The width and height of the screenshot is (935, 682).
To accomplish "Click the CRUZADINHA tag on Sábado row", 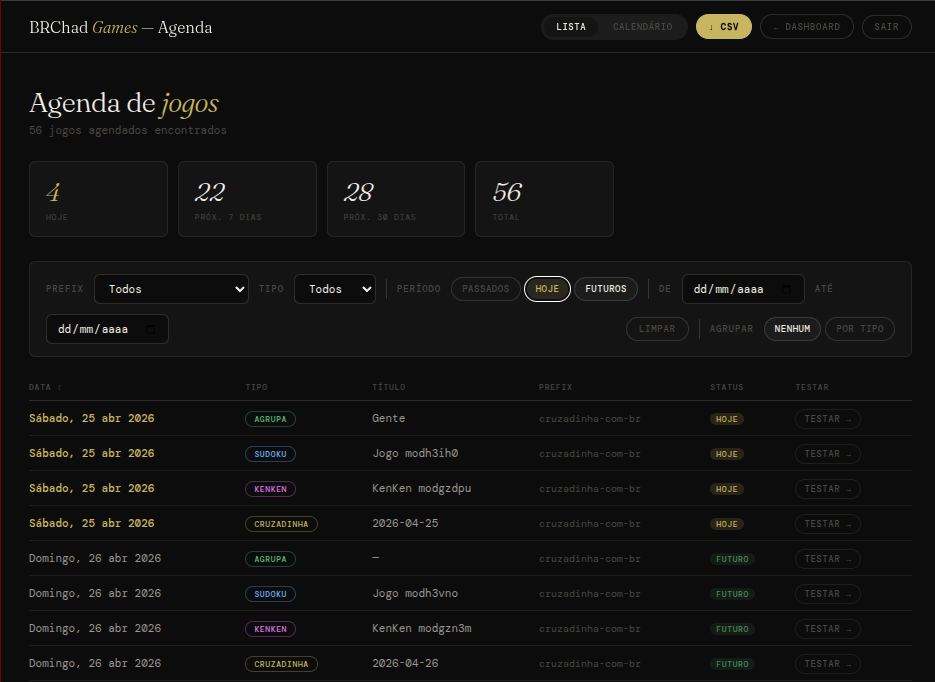I will coord(281,524).
